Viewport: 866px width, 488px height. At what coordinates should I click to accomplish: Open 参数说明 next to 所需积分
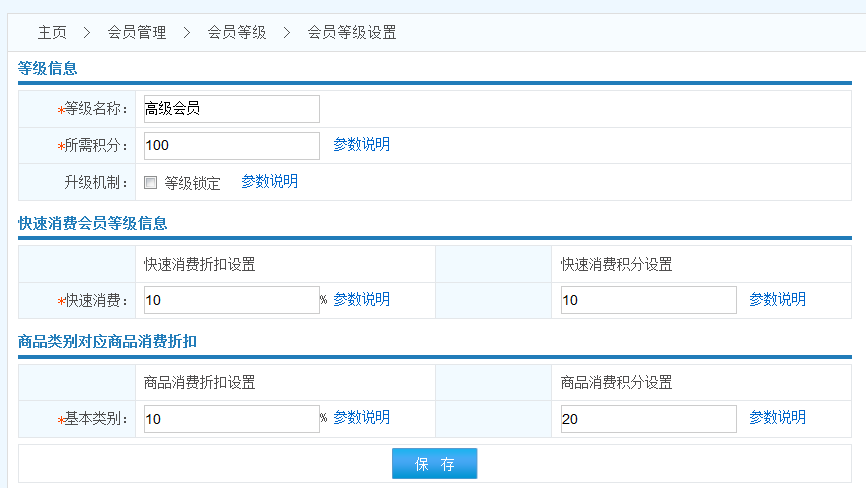click(x=361, y=145)
